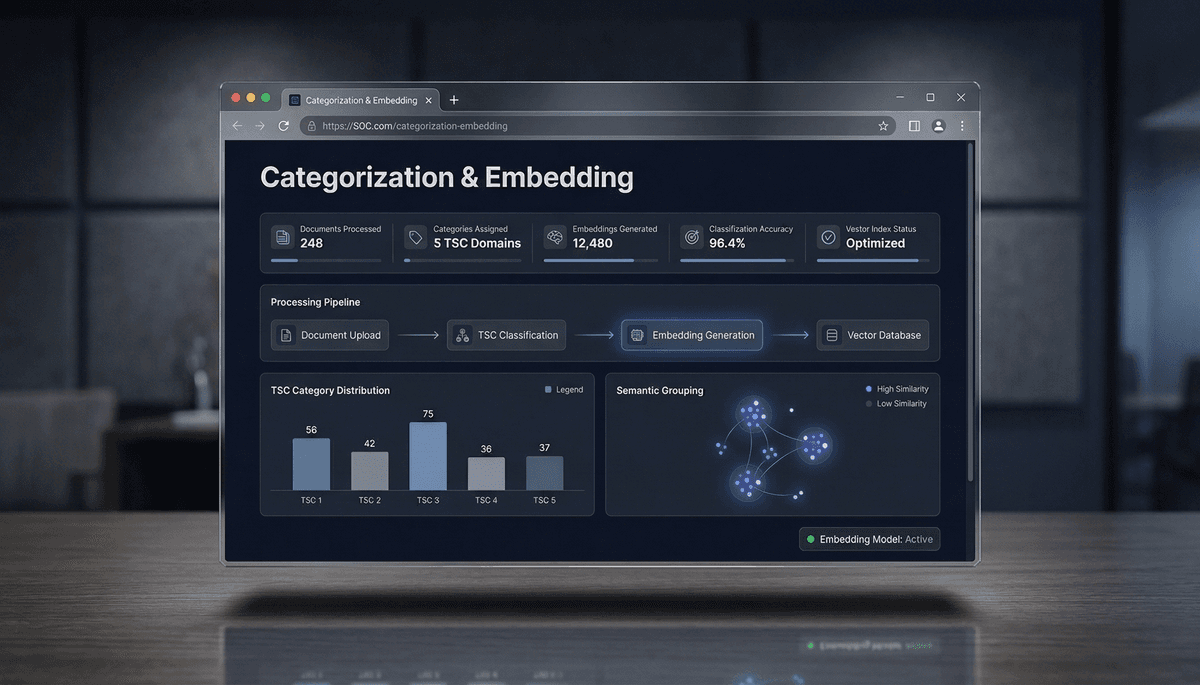Select the Embedding Generation pipeline step

(692, 335)
